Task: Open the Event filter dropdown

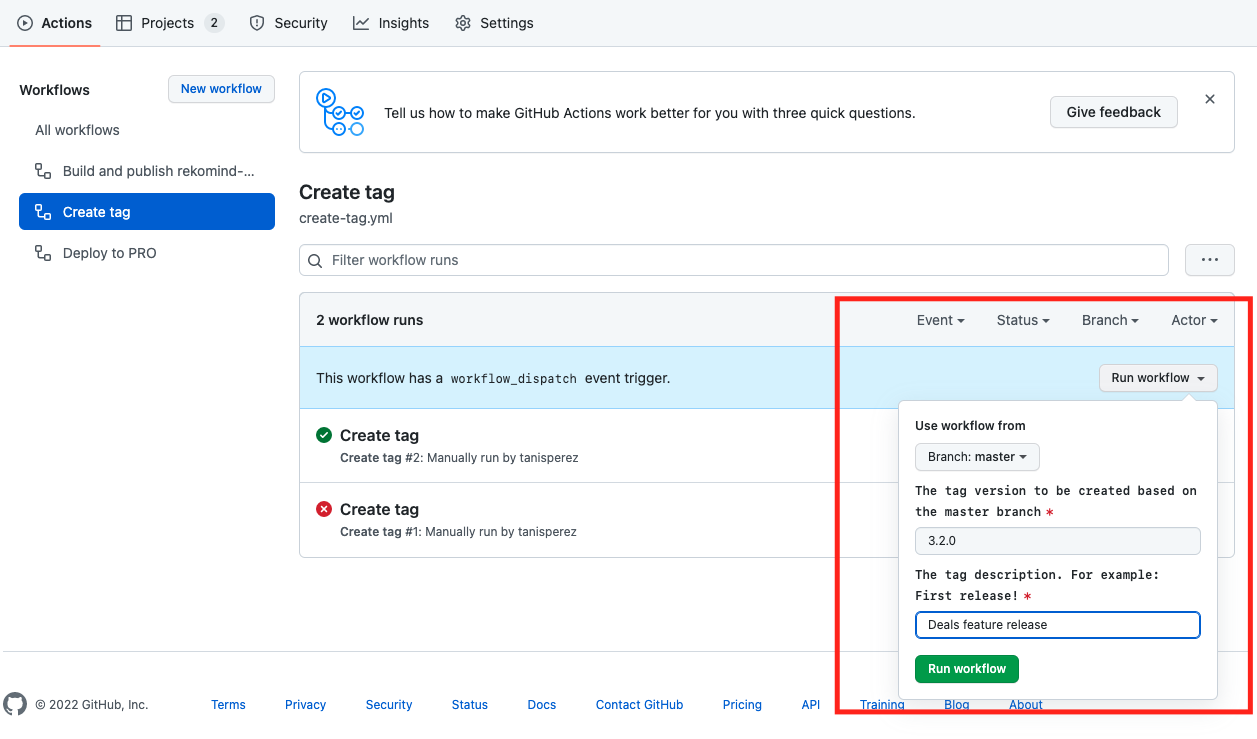Action: pyautogui.click(x=939, y=320)
